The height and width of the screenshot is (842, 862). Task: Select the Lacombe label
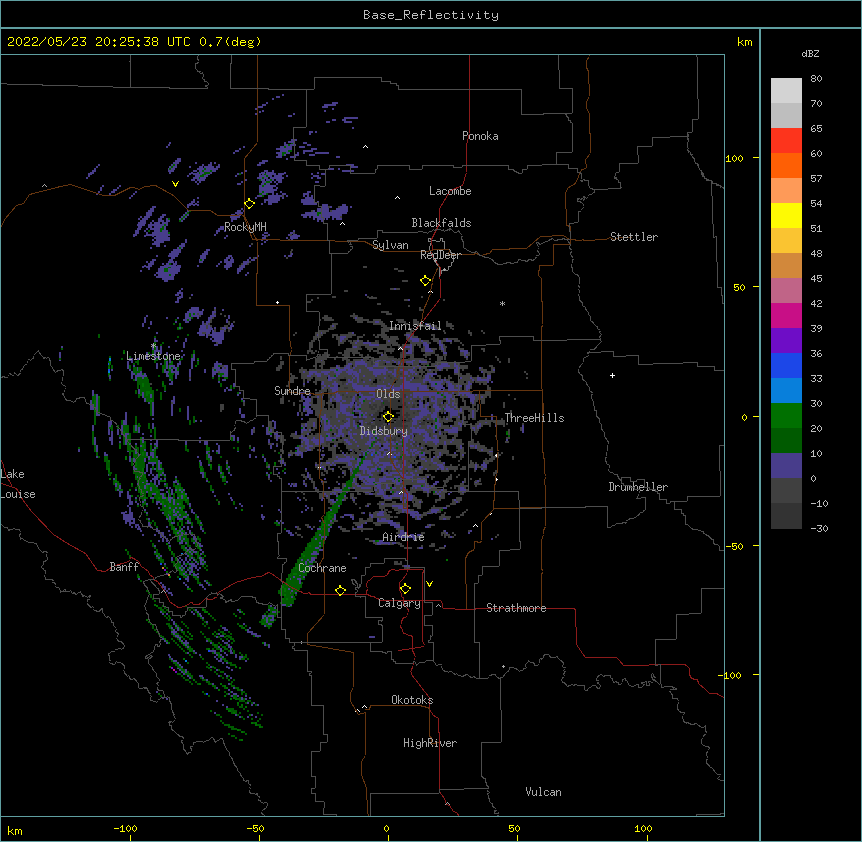tap(450, 191)
